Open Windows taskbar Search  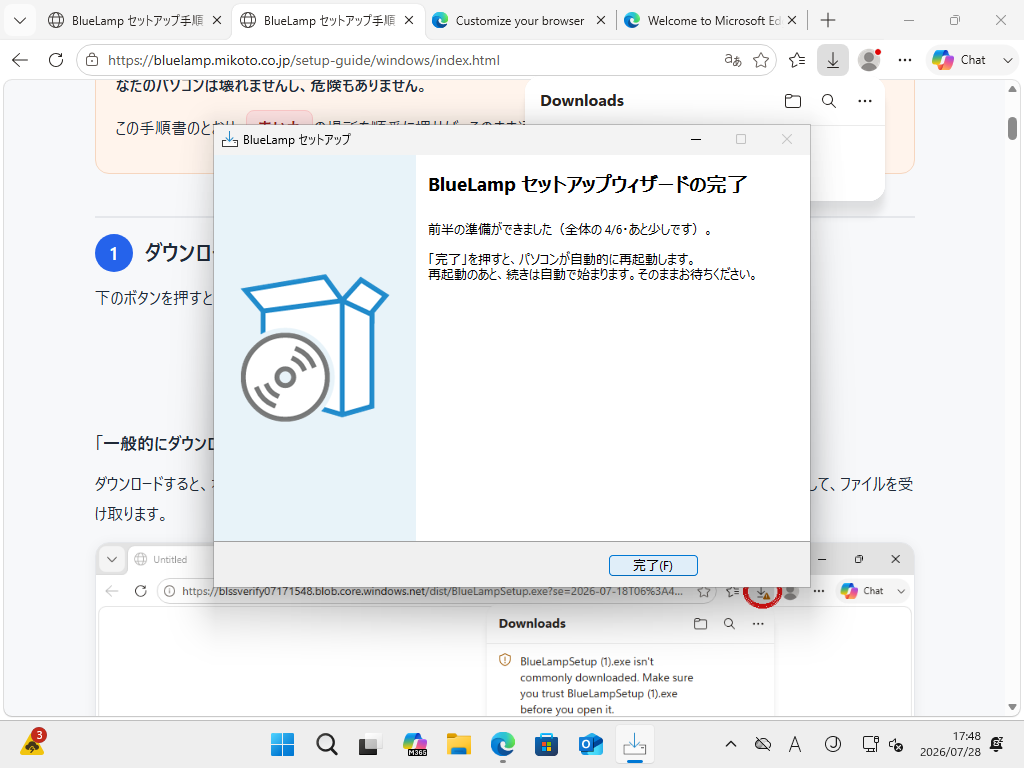click(327, 744)
